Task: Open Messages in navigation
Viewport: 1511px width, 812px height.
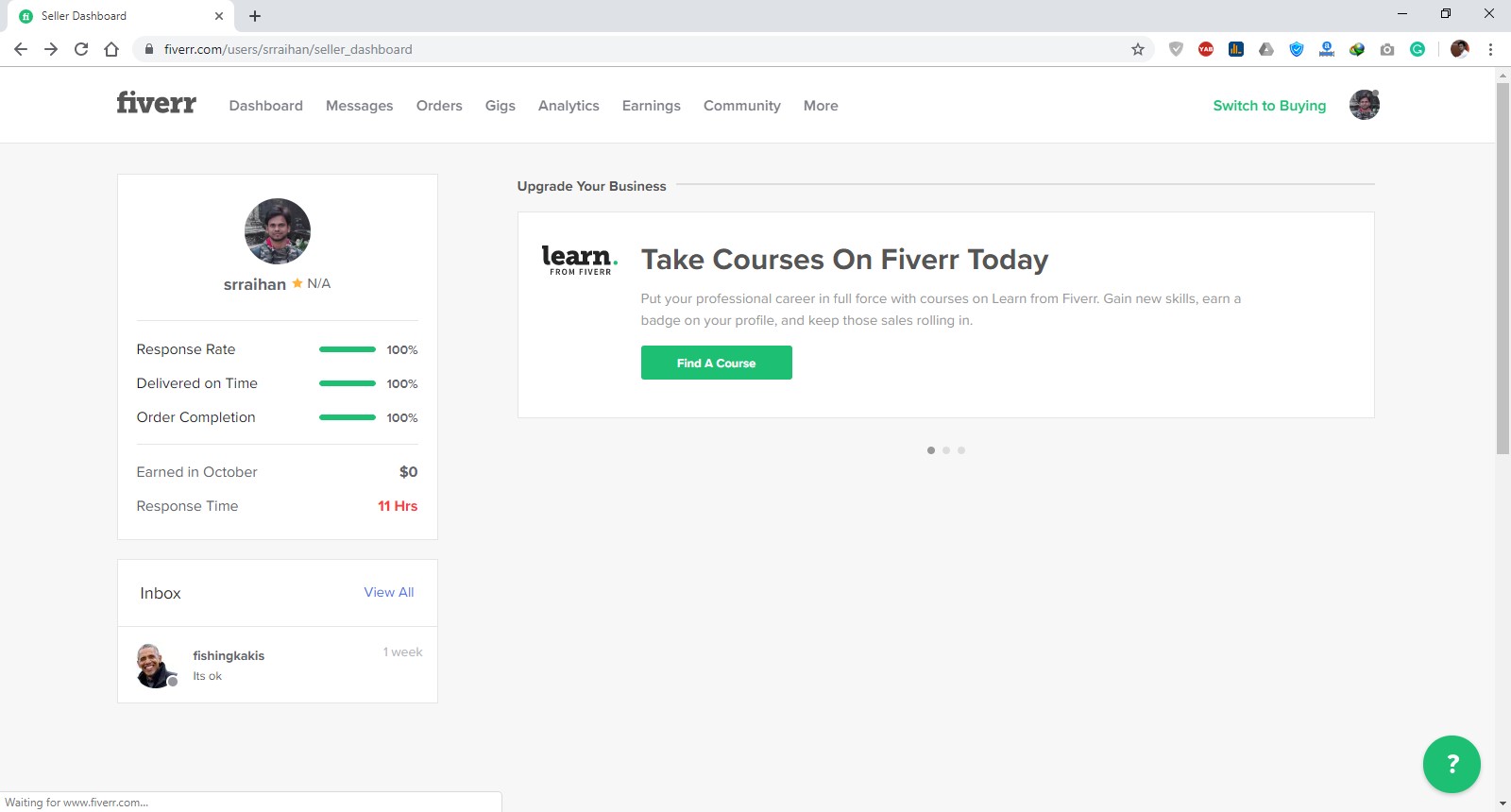Action: (x=360, y=106)
